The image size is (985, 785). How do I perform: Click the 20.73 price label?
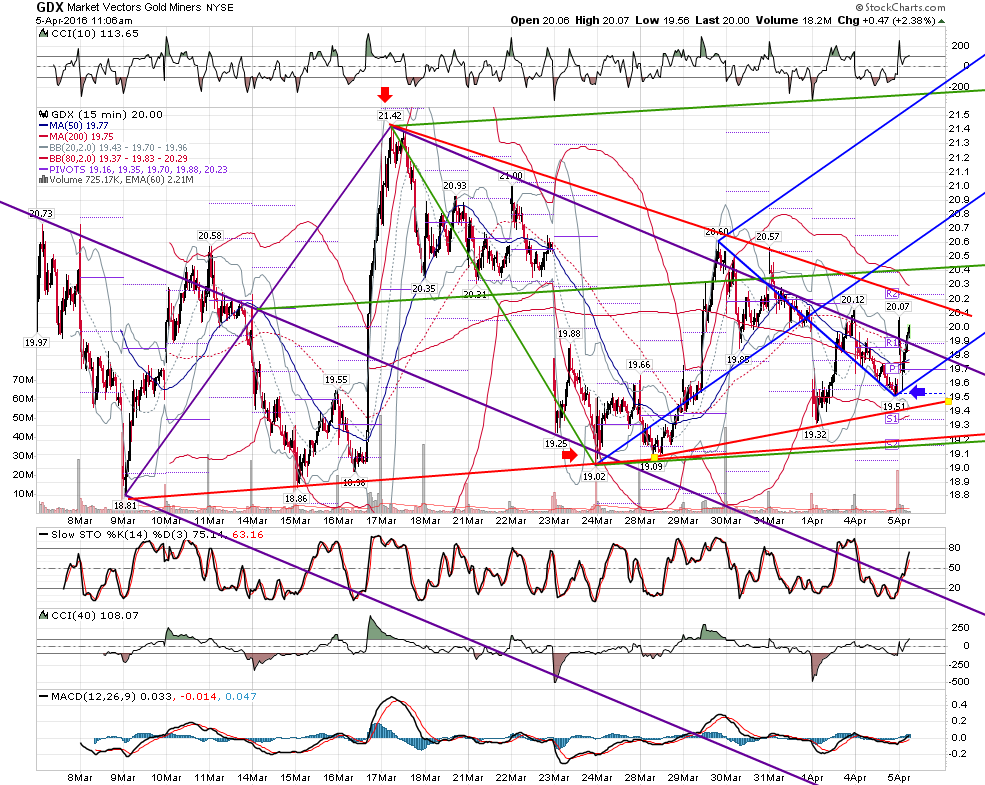41,214
